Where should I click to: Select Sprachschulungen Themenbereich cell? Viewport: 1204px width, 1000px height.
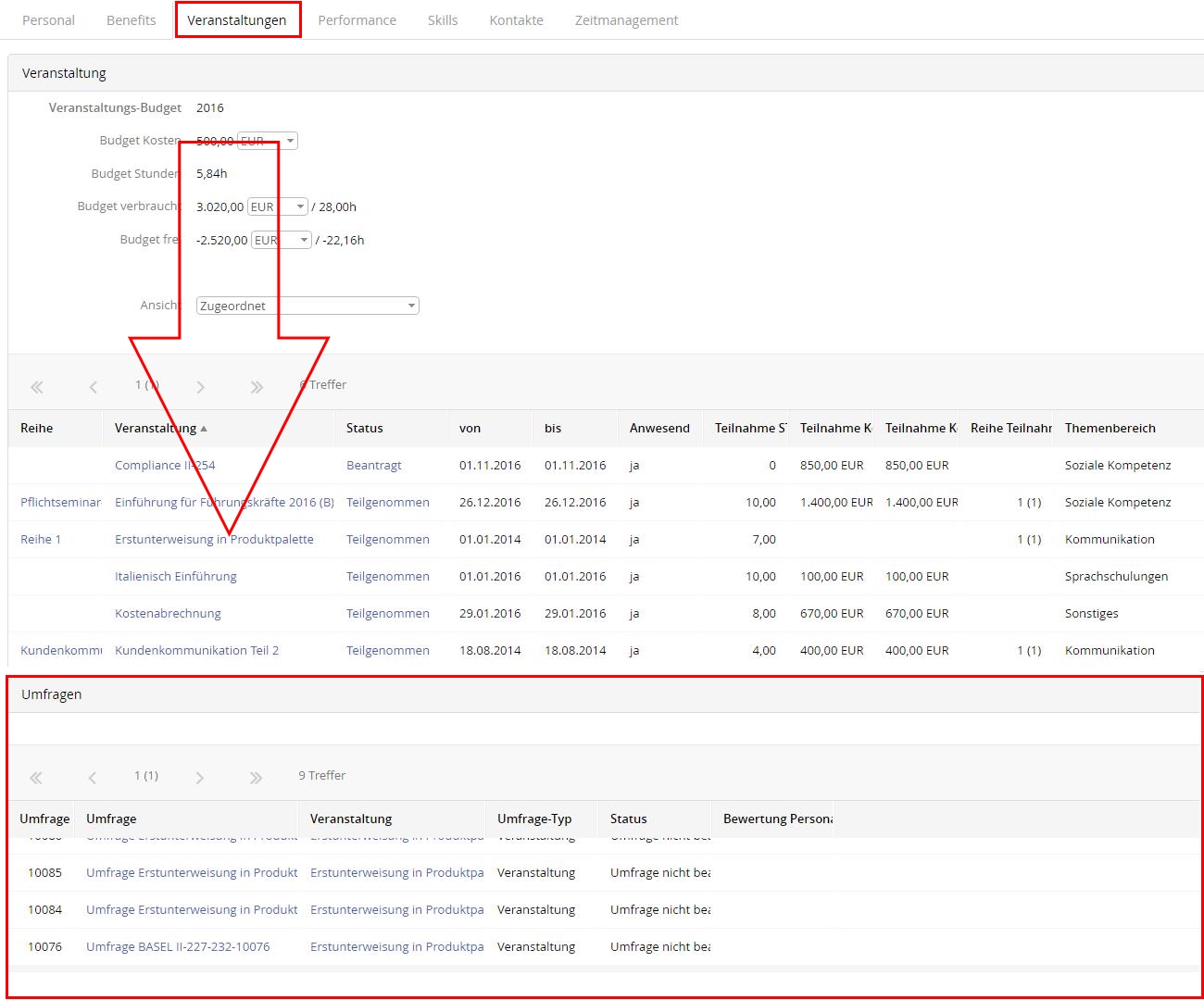(1116, 576)
